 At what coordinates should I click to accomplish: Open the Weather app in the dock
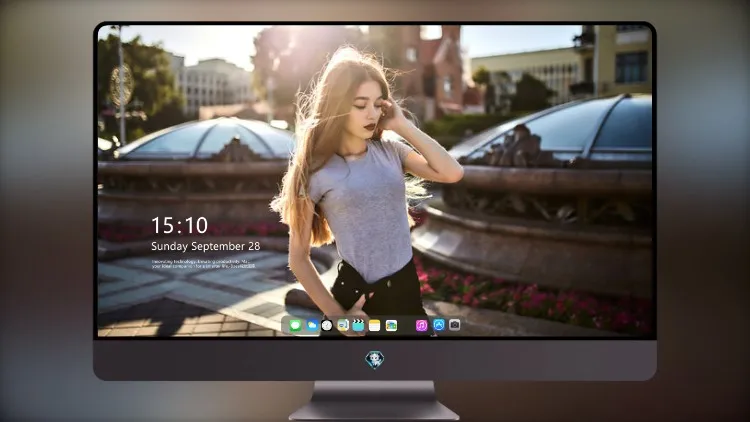point(312,325)
